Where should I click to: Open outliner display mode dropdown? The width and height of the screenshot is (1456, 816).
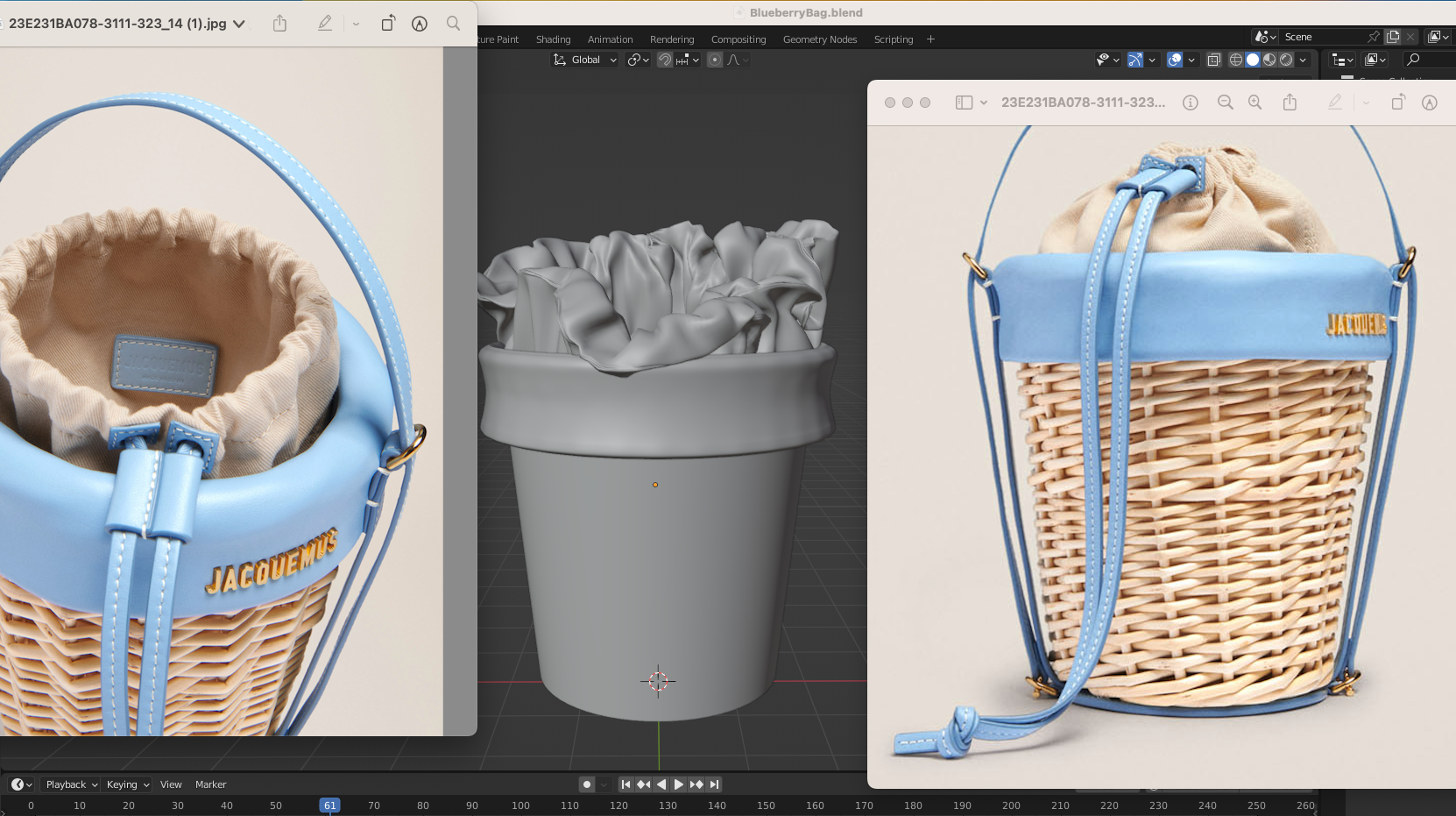click(1375, 60)
